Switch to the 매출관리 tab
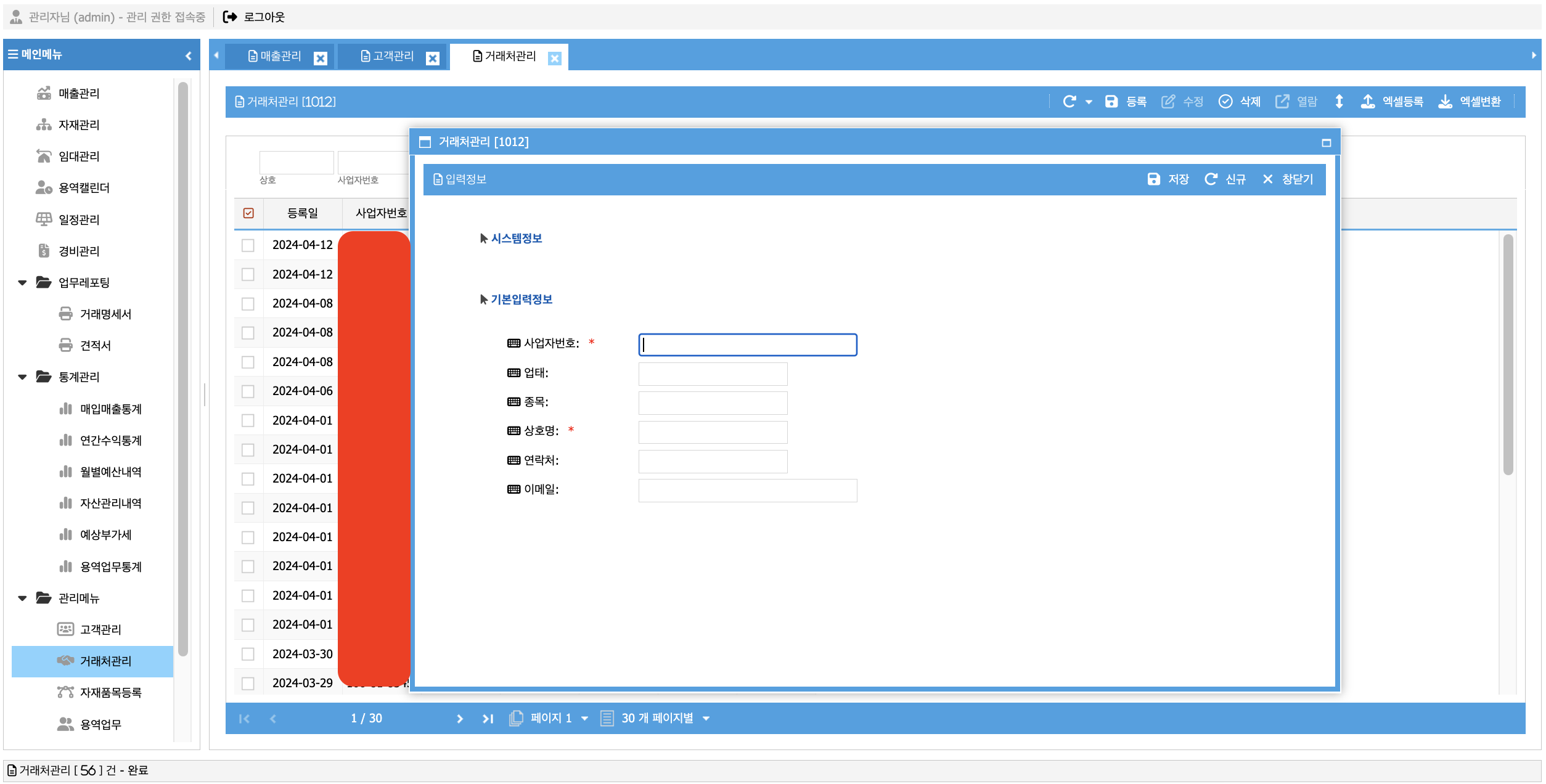The image size is (1546, 784). tap(274, 57)
